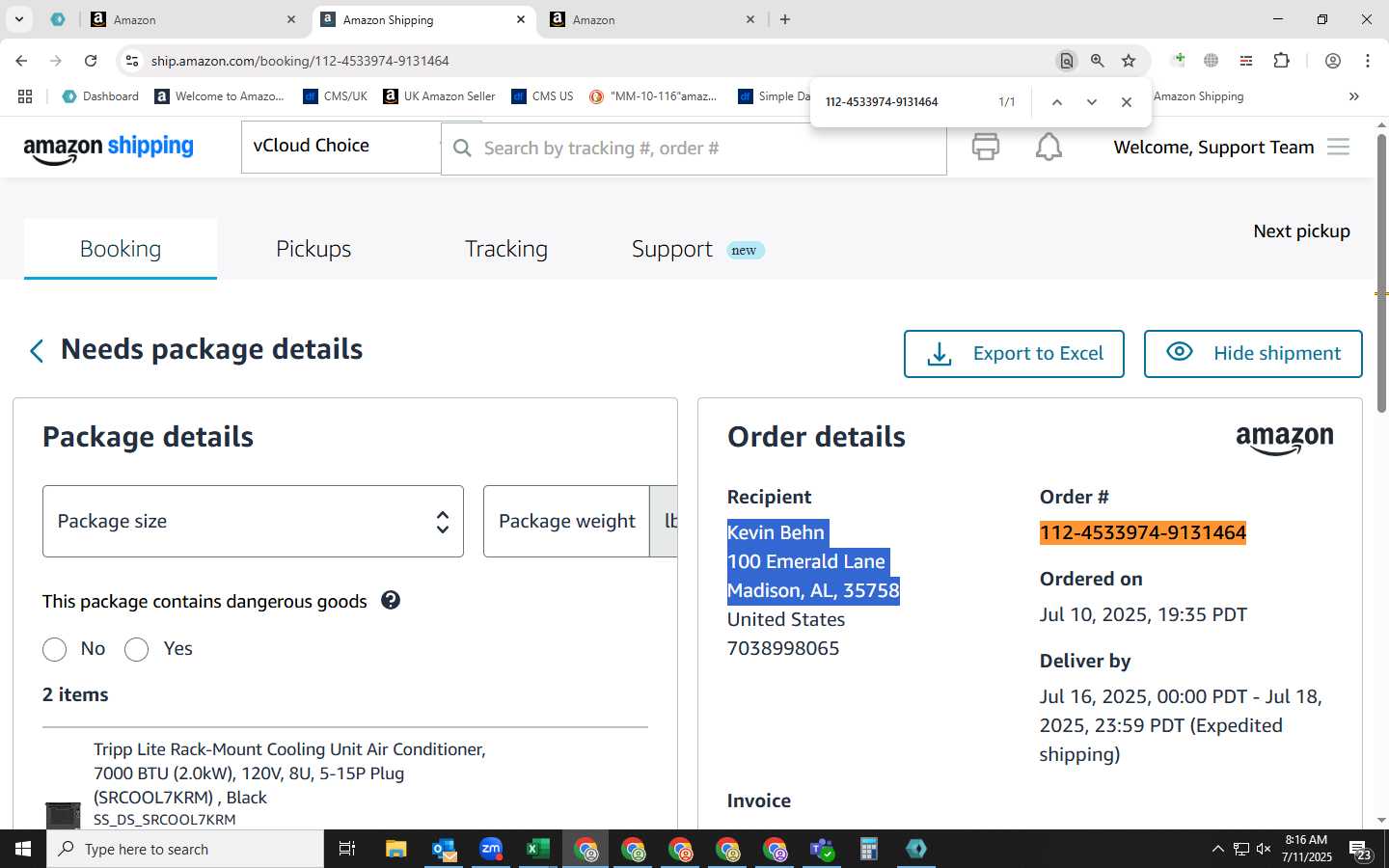This screenshot has width=1389, height=868.
Task: Open File Explorer from the taskbar
Action: click(x=396, y=849)
